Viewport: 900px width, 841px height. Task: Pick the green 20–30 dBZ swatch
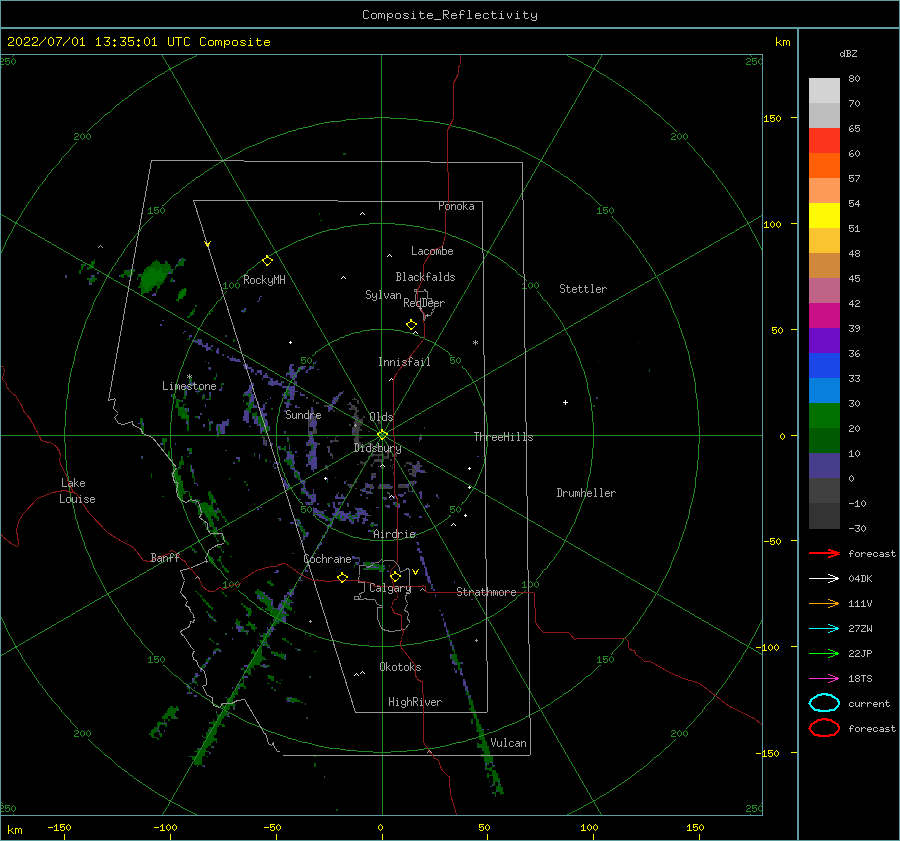824,416
